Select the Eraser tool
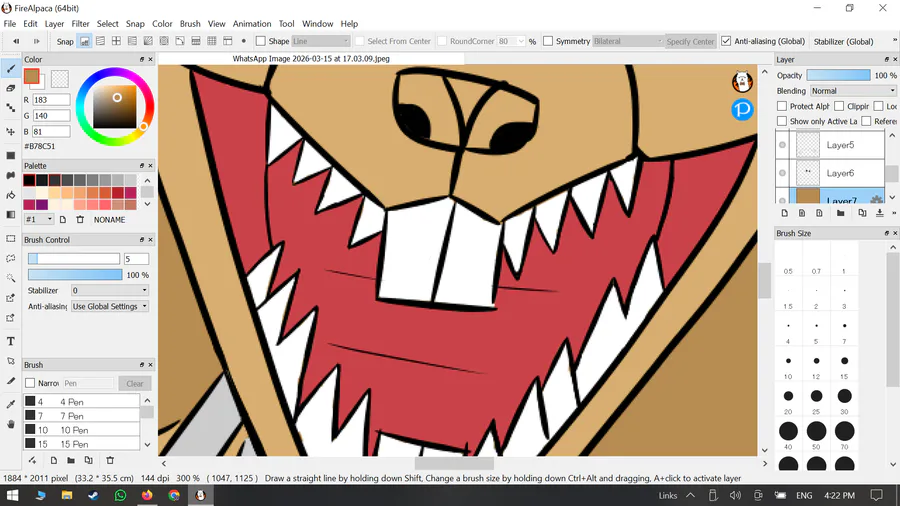900x506 pixels. pyautogui.click(x=10, y=88)
